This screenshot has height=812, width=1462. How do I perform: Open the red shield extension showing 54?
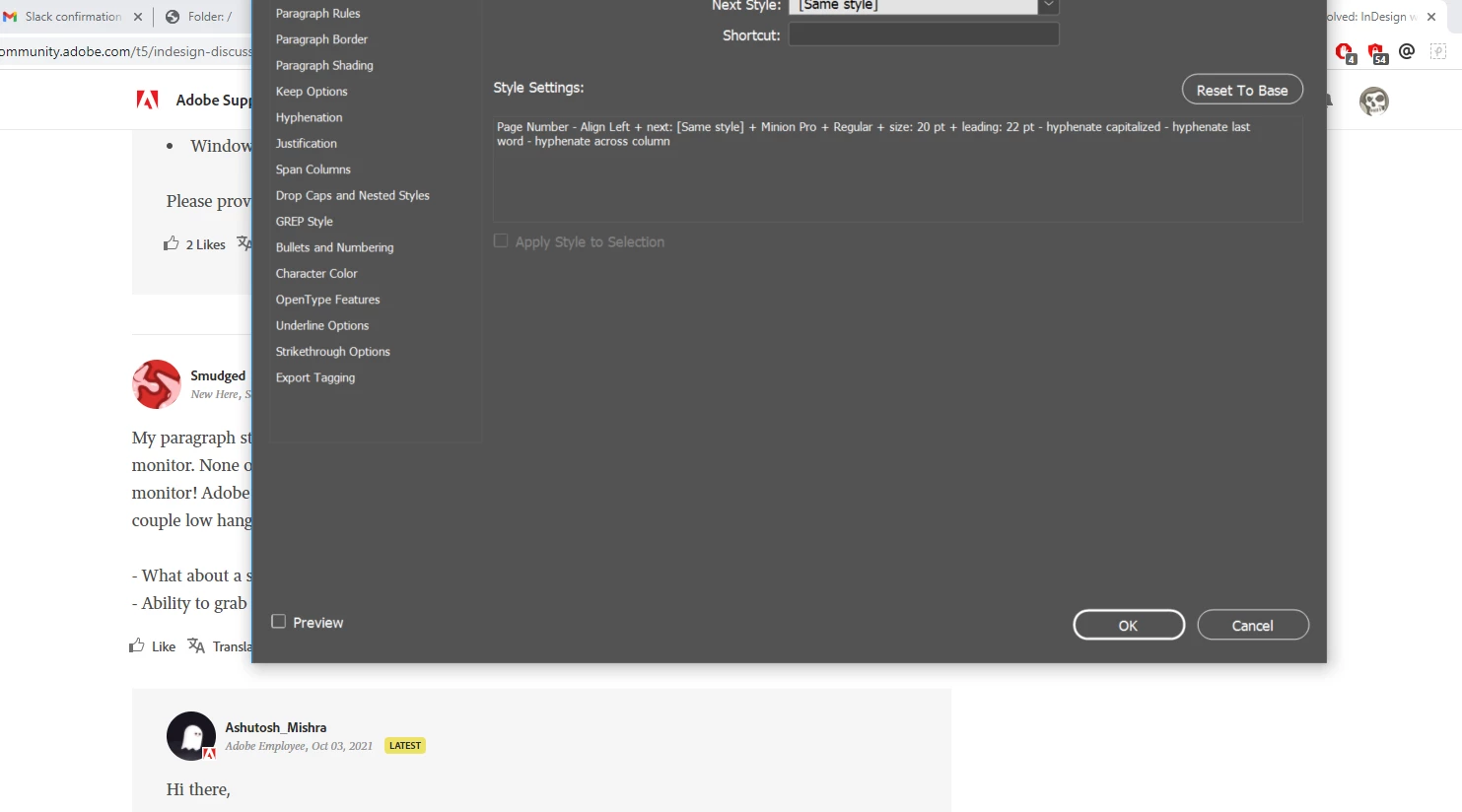[1377, 52]
